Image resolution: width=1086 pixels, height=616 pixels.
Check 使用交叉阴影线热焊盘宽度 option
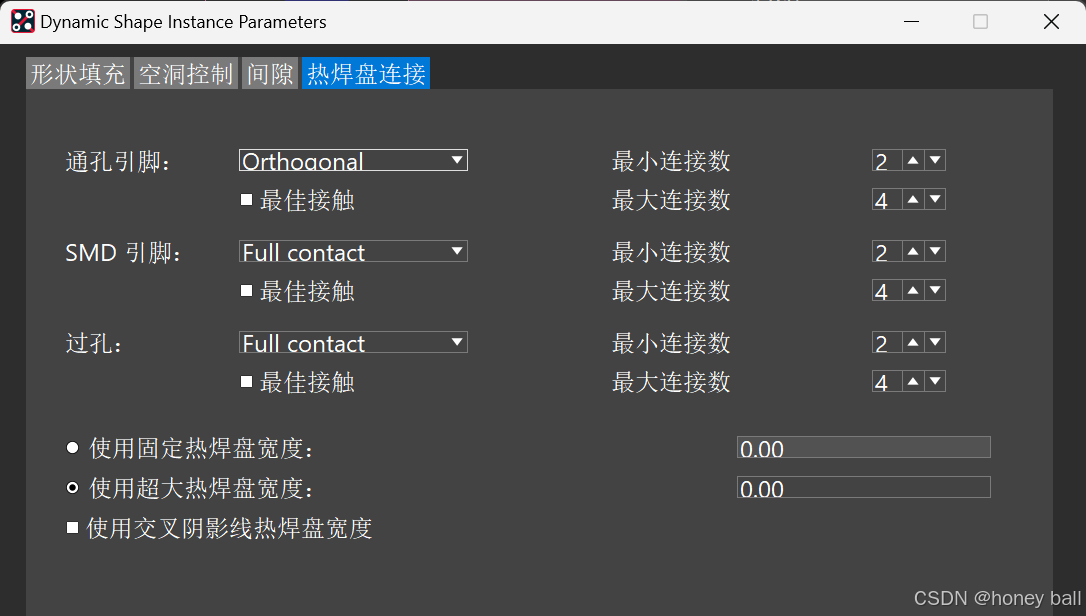[x=73, y=528]
